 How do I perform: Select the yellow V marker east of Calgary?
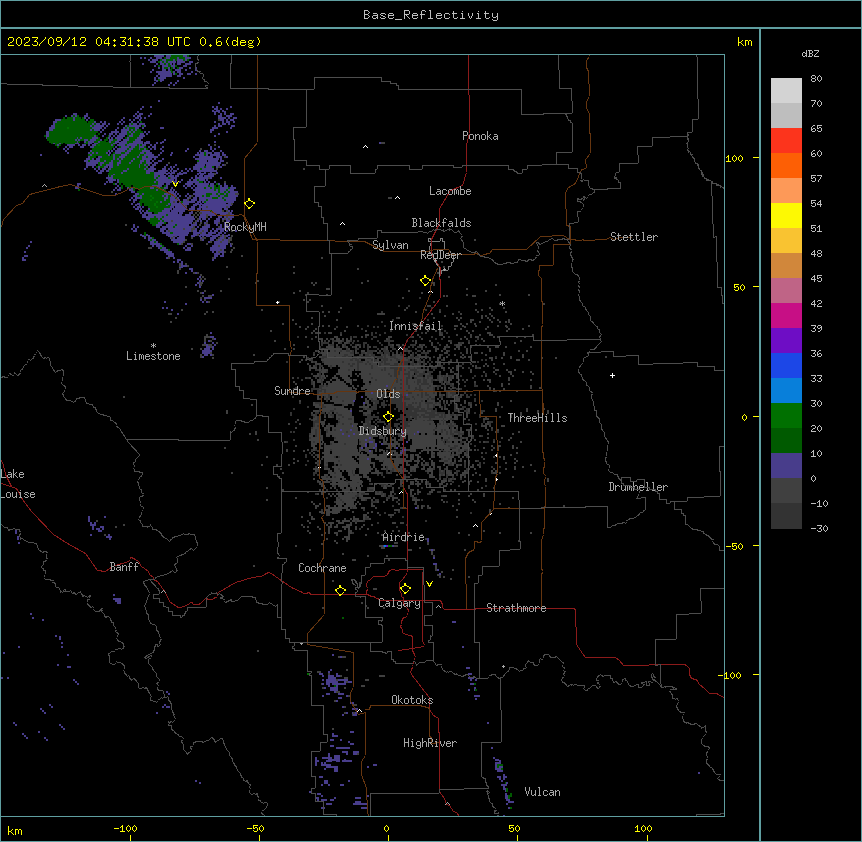[x=429, y=584]
